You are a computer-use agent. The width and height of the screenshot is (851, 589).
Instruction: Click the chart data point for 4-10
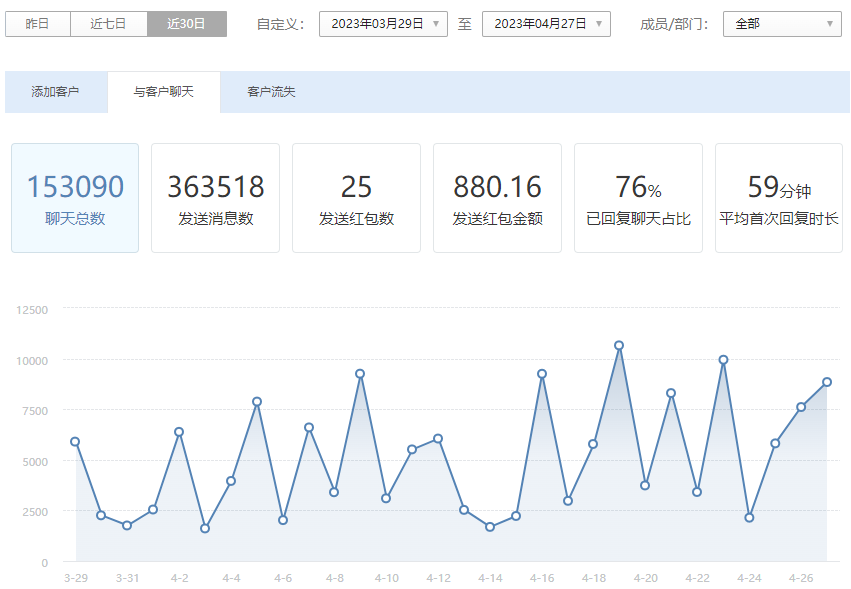tap(386, 498)
